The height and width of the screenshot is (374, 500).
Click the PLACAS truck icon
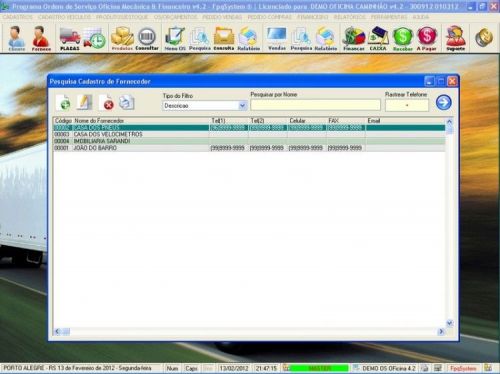click(70, 39)
